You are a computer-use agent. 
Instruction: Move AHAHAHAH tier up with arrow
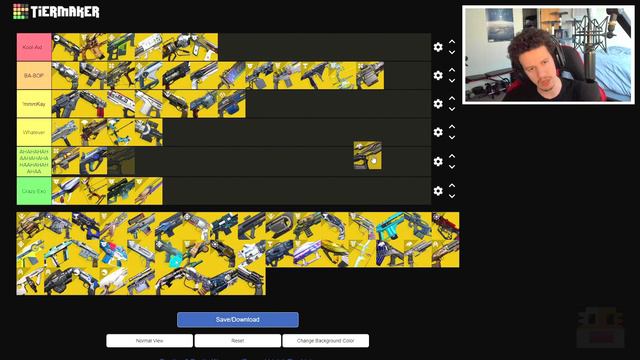pos(452,156)
